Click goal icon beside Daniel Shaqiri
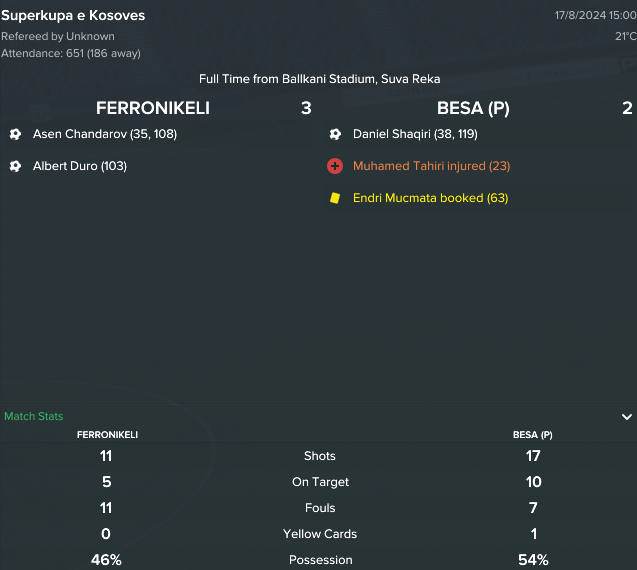 (335, 134)
